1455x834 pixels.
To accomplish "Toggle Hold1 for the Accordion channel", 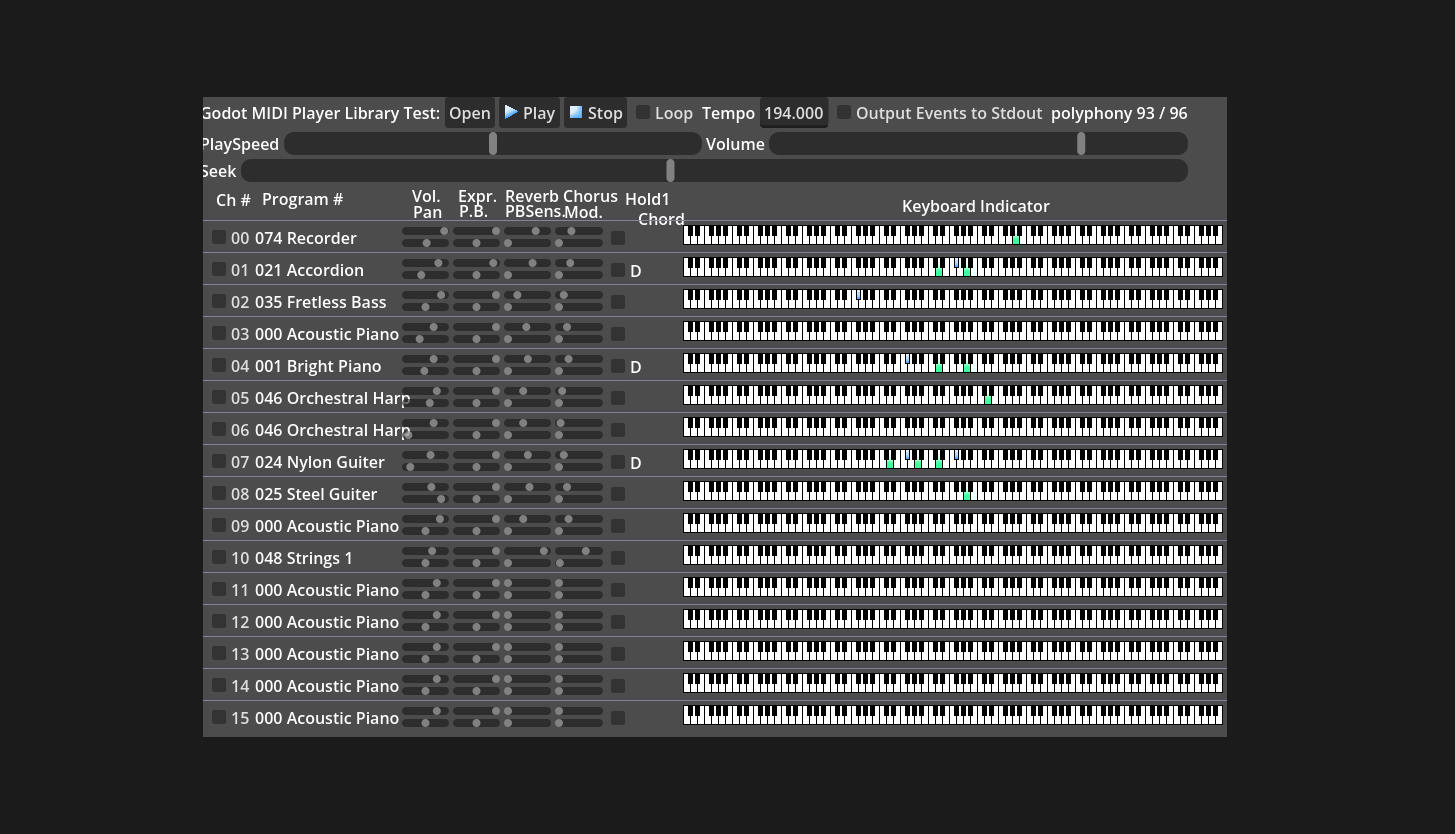I will tap(618, 270).
